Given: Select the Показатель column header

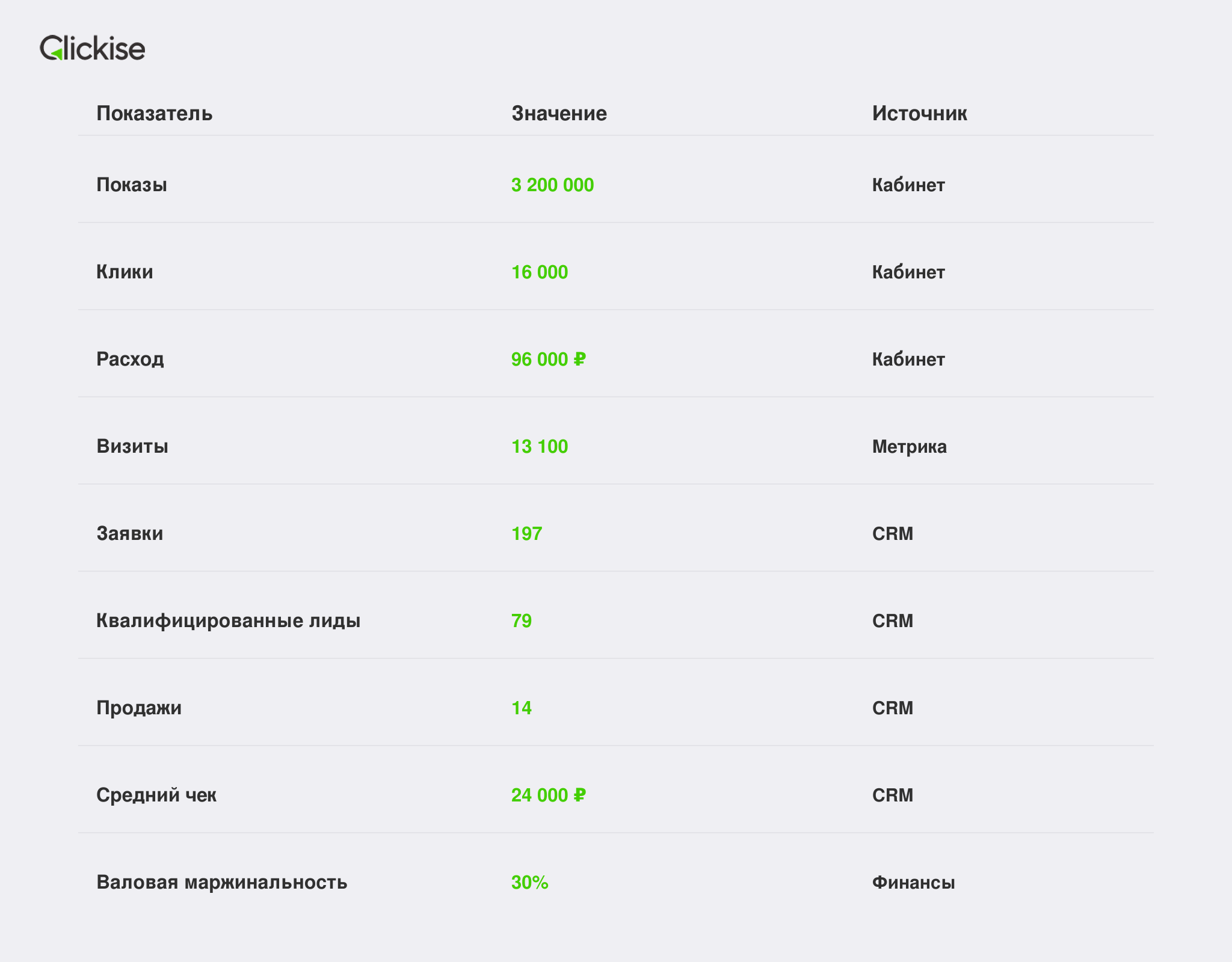Looking at the screenshot, I should (154, 113).
